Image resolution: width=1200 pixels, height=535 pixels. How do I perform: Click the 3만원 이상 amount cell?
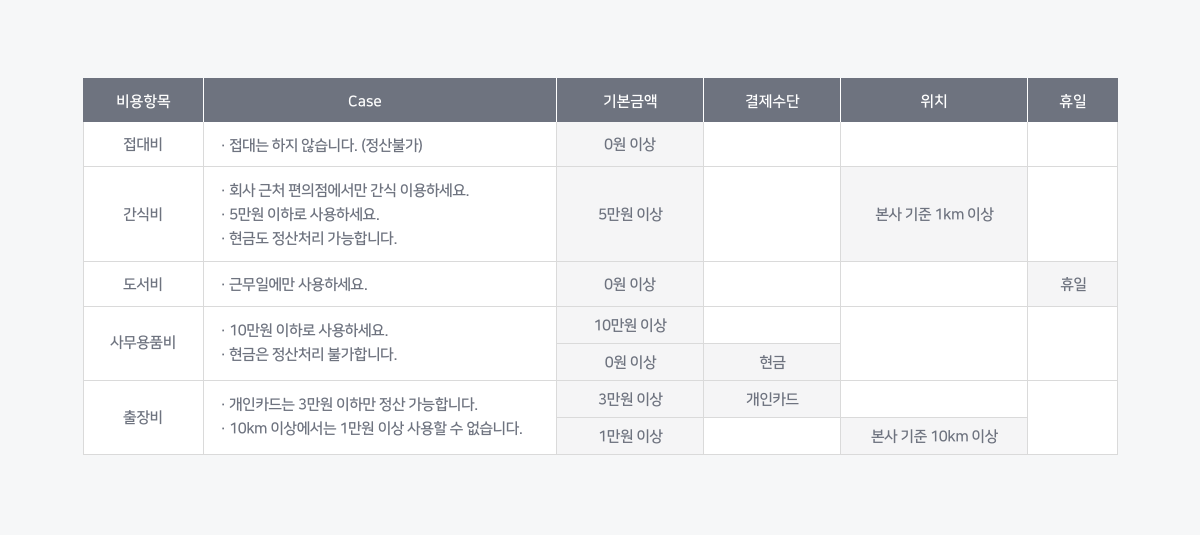click(x=630, y=399)
